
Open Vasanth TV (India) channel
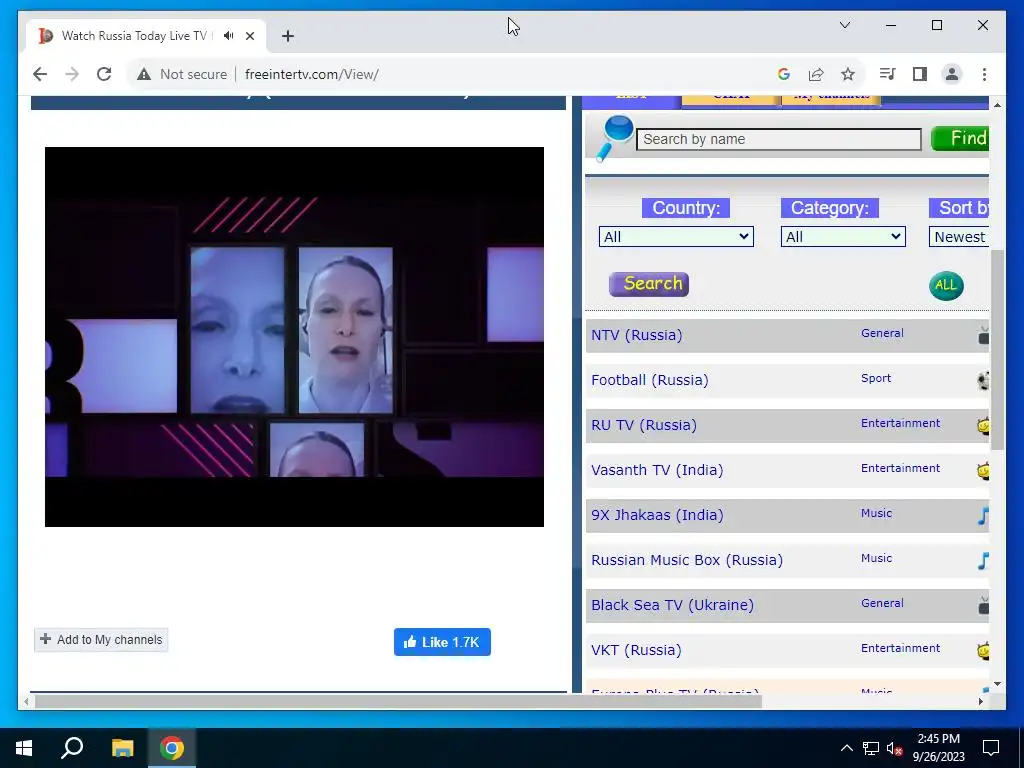tap(657, 470)
